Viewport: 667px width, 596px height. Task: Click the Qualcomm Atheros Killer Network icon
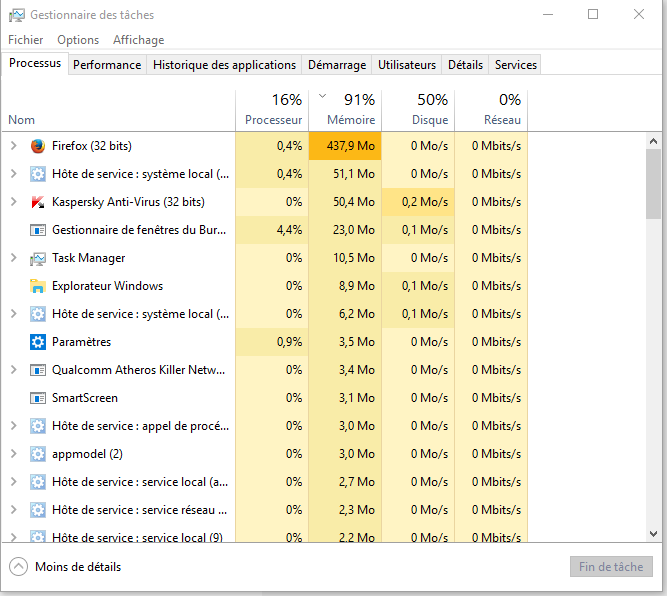tap(38, 370)
